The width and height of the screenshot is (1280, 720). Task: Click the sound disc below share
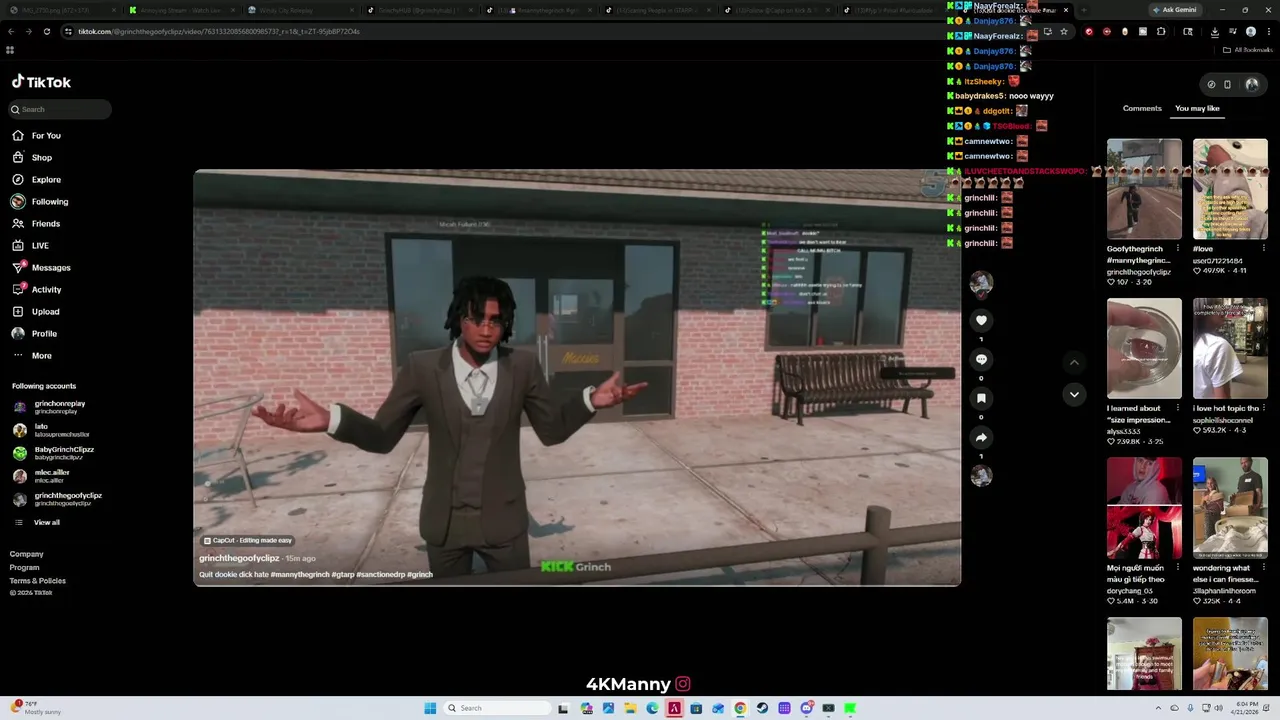point(981,476)
